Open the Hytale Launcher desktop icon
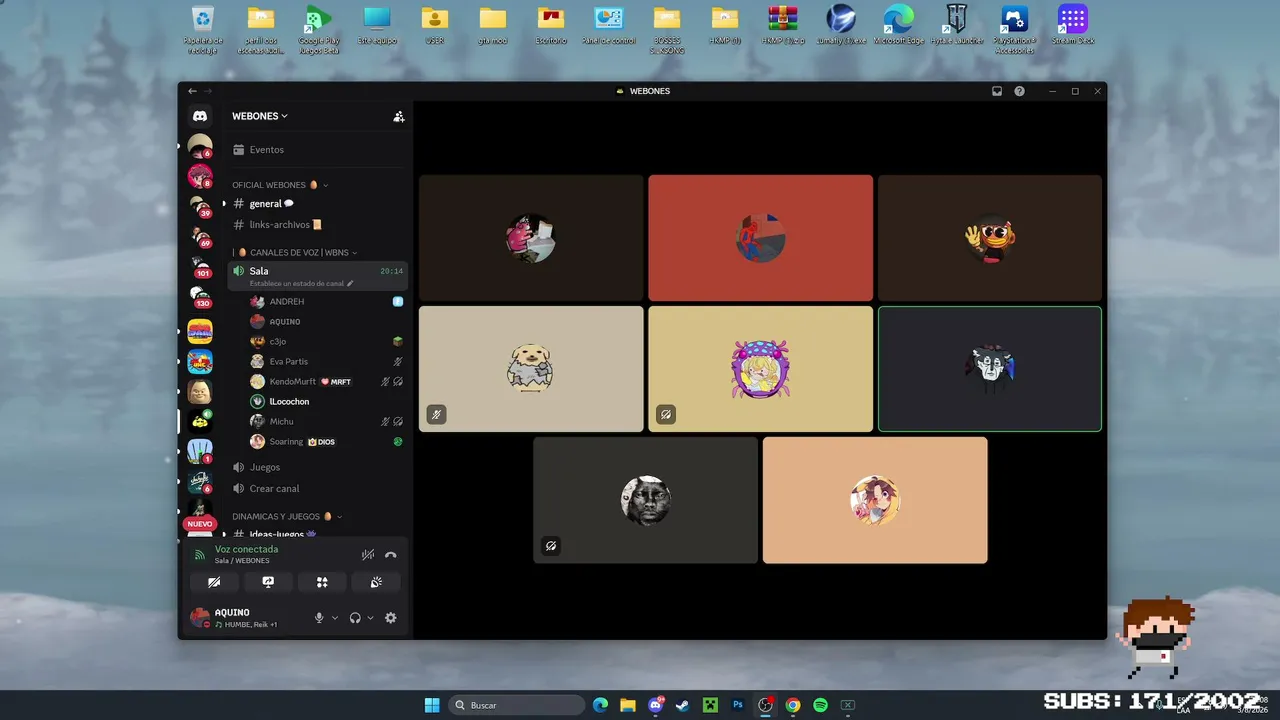The width and height of the screenshot is (1280, 720). 956,25
